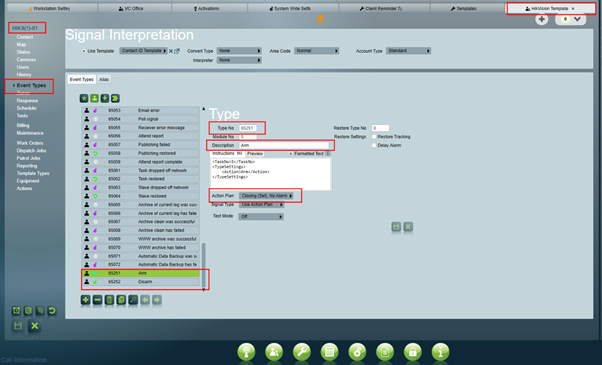Click the save icon in Type panel

[x=396, y=227]
